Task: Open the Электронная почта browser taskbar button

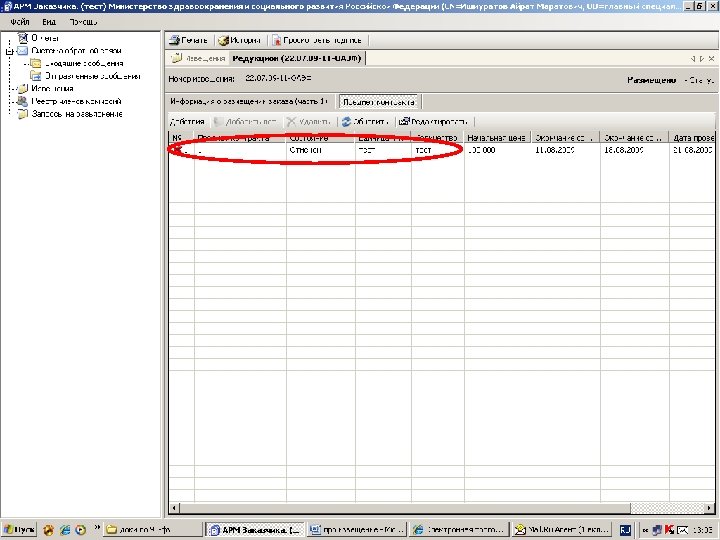Action: (x=460, y=530)
